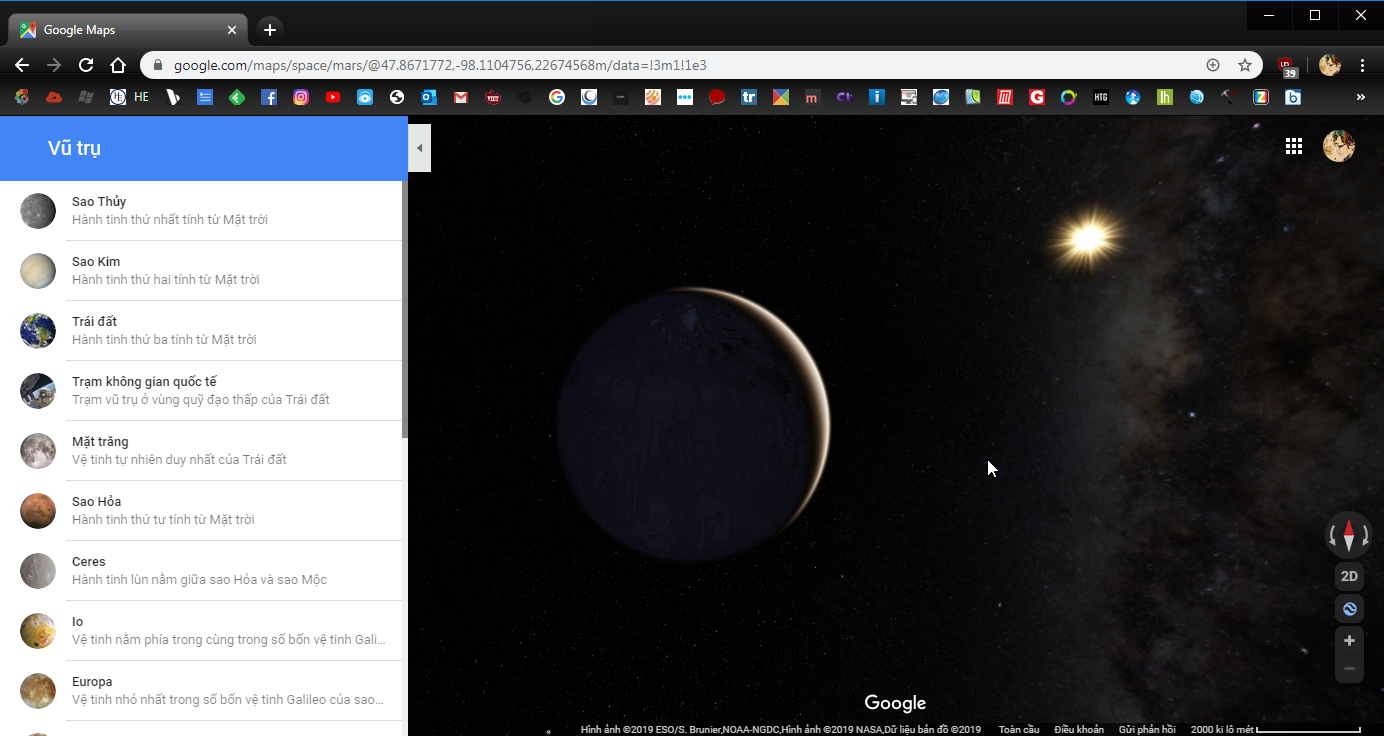The width and height of the screenshot is (1384, 736).
Task: Open Instagram bookmark
Action: point(301,97)
